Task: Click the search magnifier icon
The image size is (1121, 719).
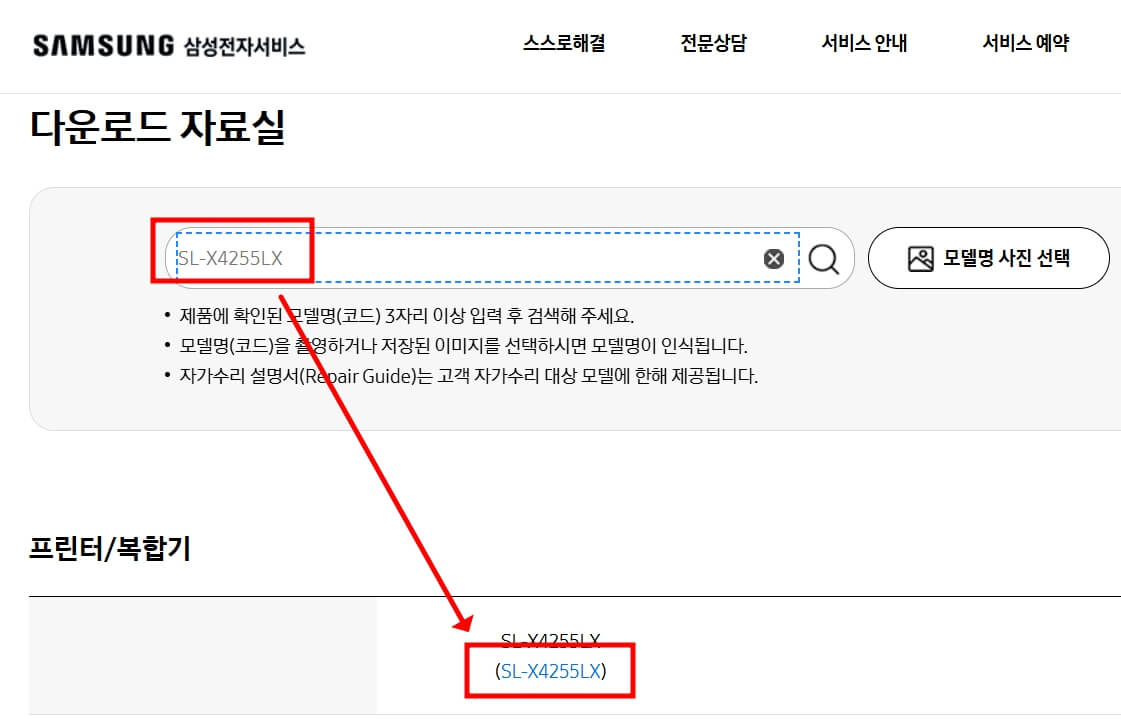Action: (824, 258)
